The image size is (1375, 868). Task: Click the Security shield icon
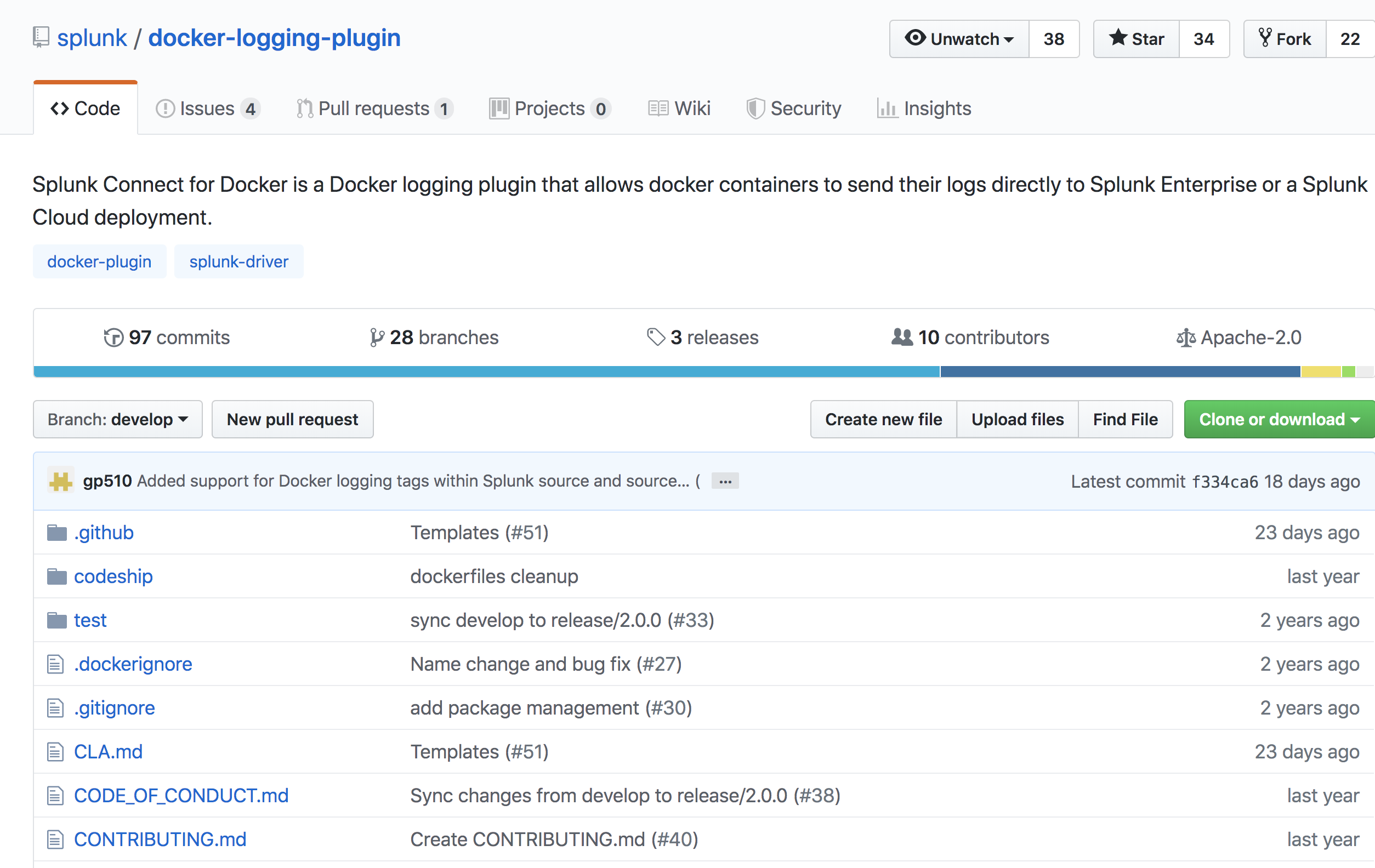[755, 108]
